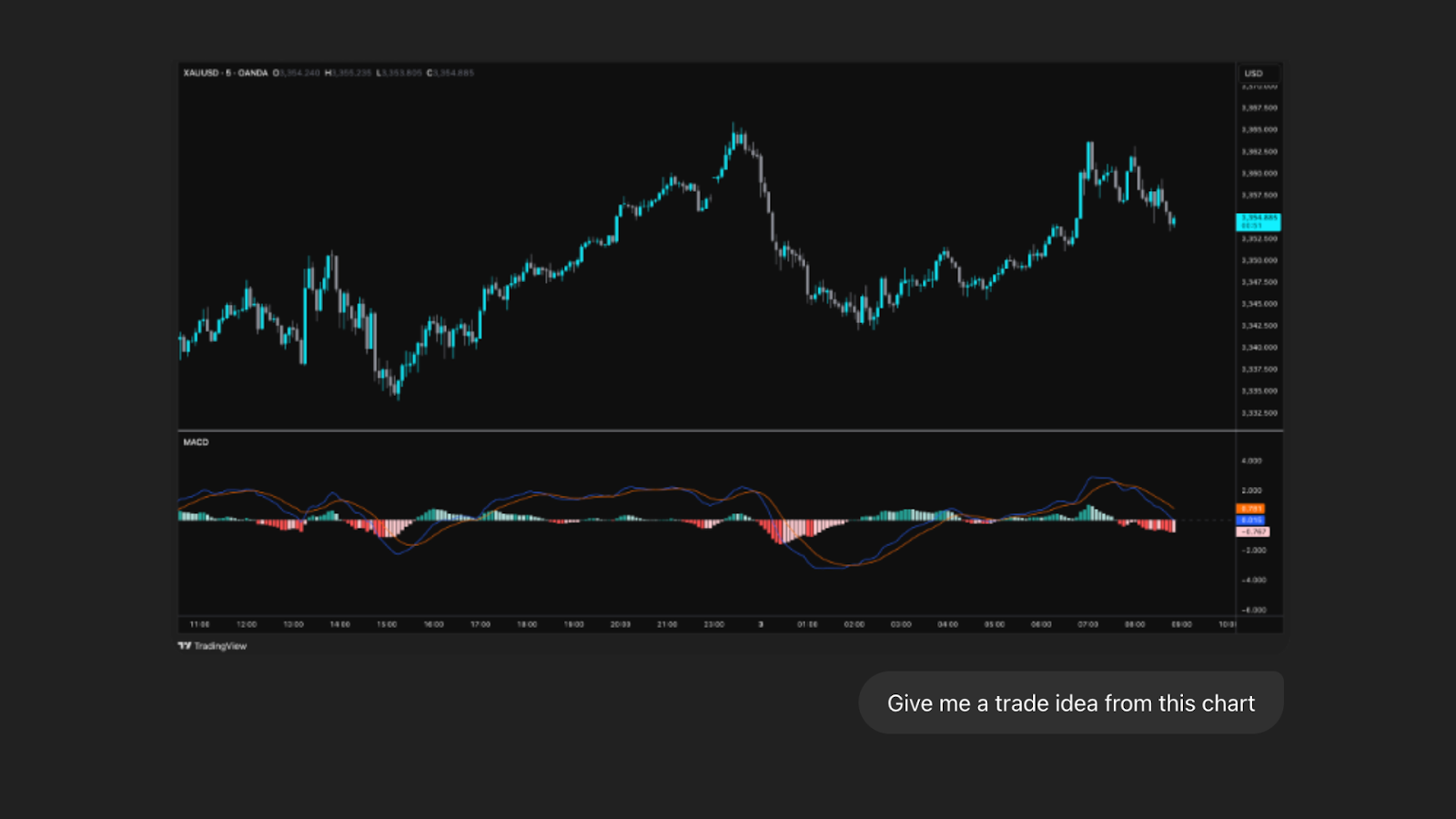Click the blue MACD line value tag

pos(1250,521)
